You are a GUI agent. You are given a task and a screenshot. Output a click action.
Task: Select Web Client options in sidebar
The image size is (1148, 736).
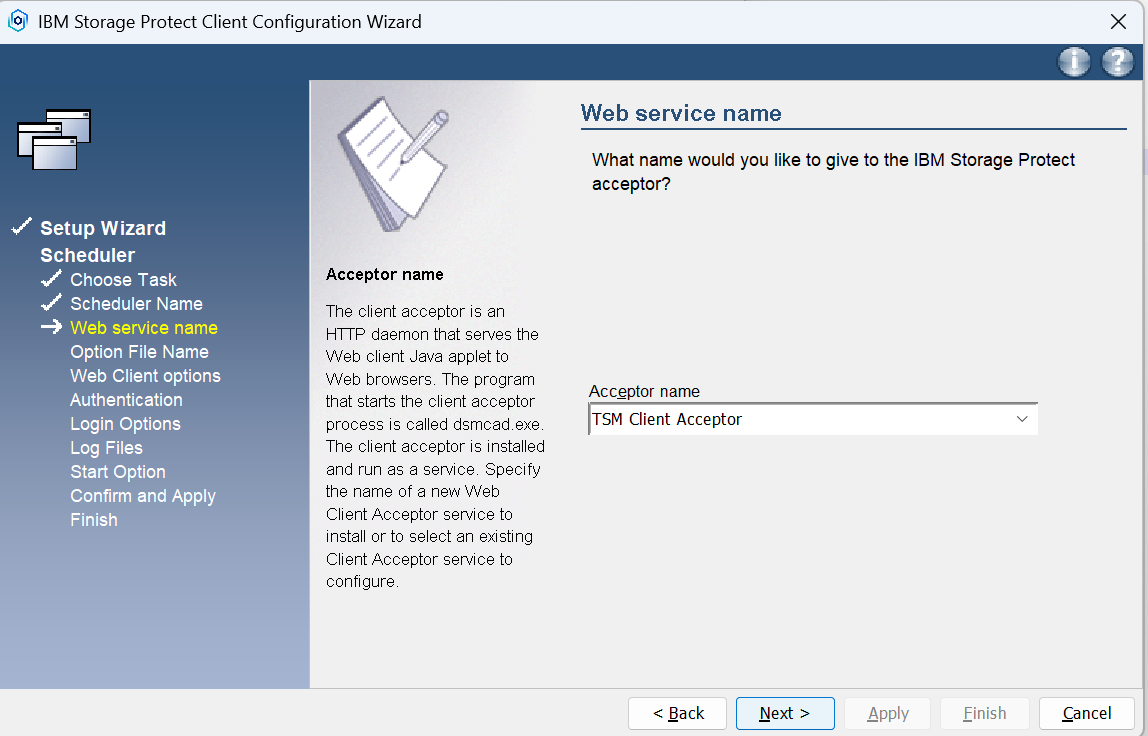[145, 376]
